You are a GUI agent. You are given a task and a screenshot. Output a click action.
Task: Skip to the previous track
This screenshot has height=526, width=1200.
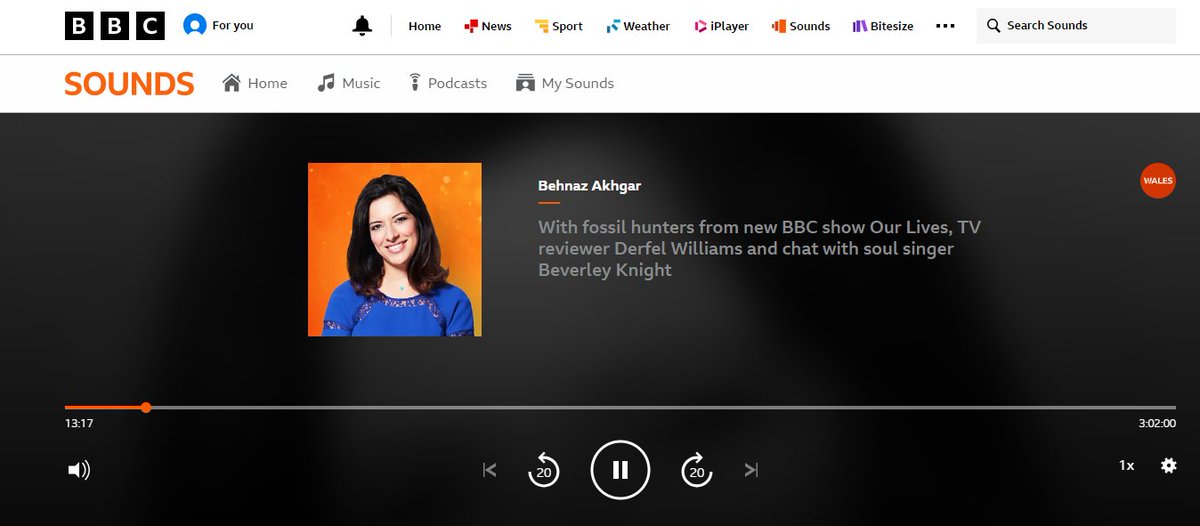pos(489,469)
